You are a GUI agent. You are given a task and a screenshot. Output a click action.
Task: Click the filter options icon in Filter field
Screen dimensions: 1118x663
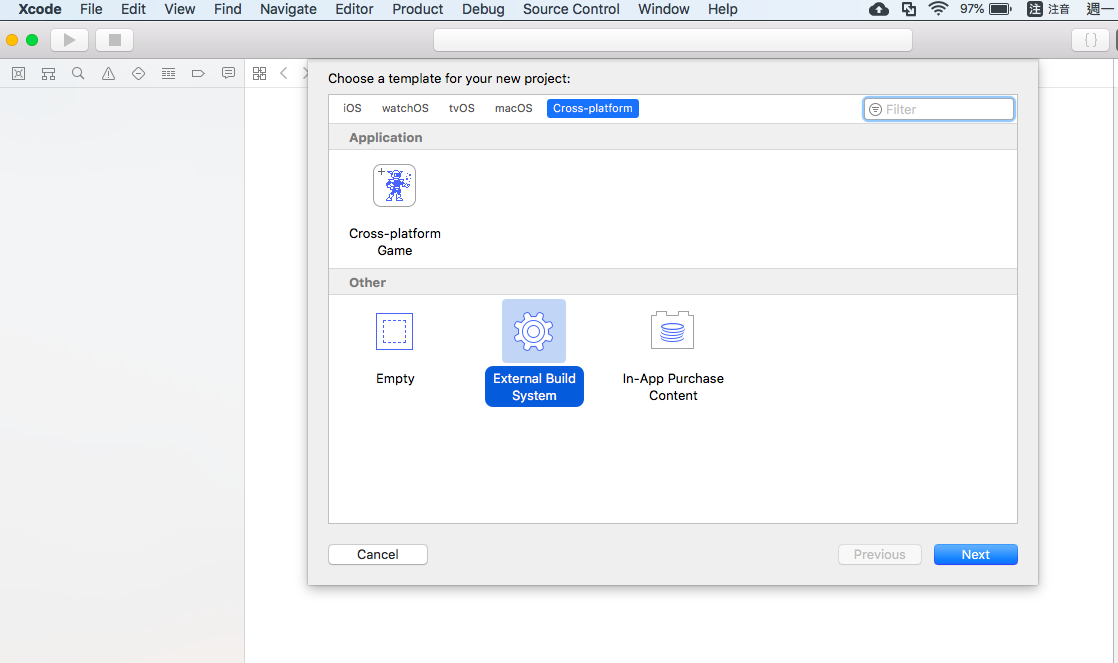point(876,110)
